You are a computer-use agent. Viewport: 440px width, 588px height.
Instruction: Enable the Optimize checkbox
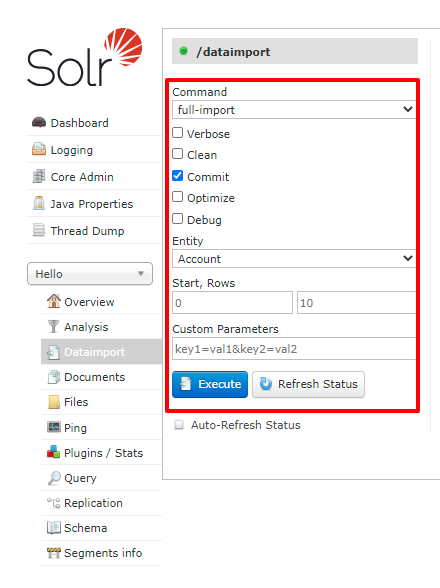pos(177,197)
